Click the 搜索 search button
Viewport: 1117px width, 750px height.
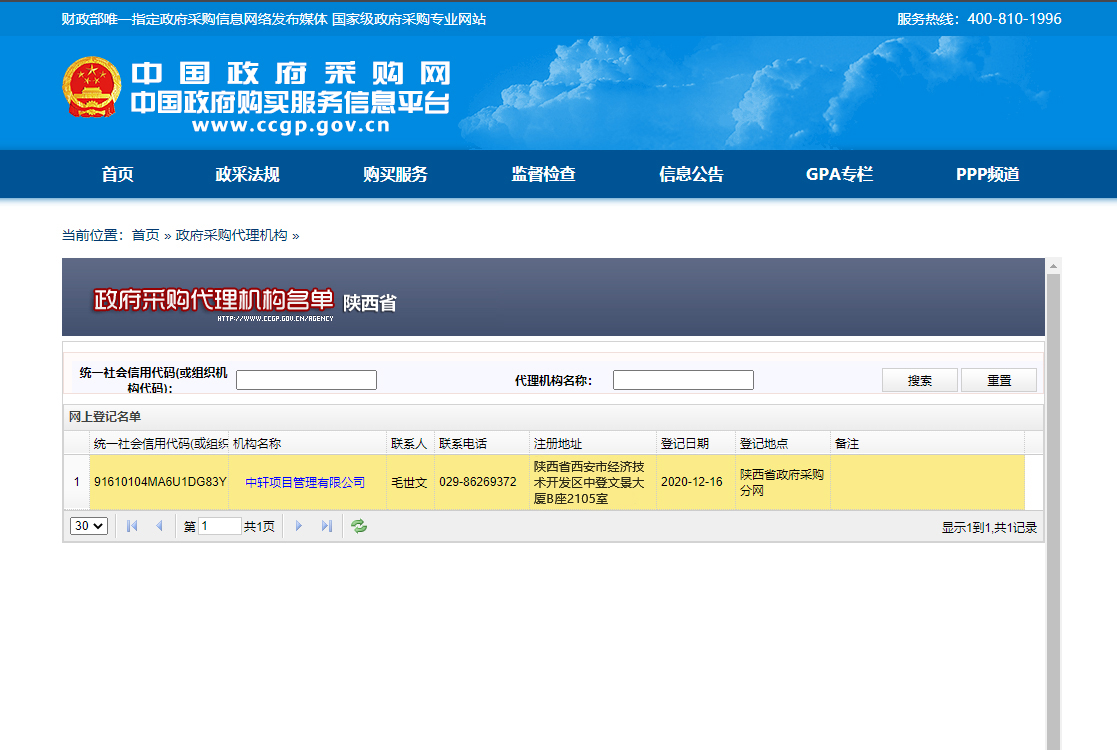pos(919,380)
